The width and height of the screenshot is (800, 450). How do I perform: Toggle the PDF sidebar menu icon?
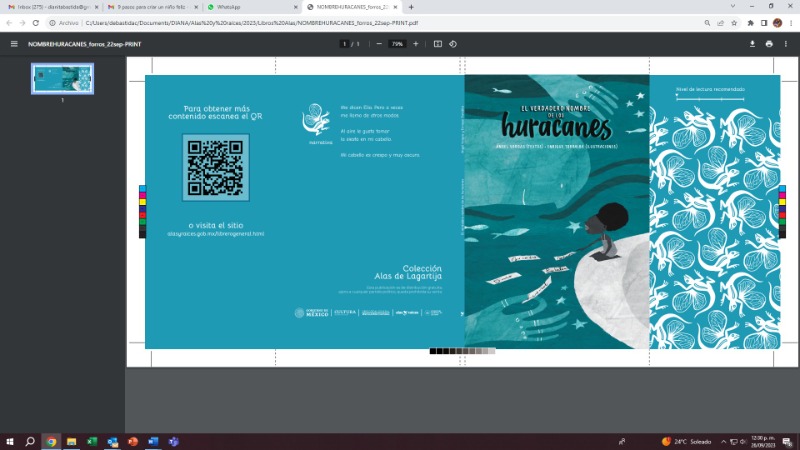[x=14, y=44]
